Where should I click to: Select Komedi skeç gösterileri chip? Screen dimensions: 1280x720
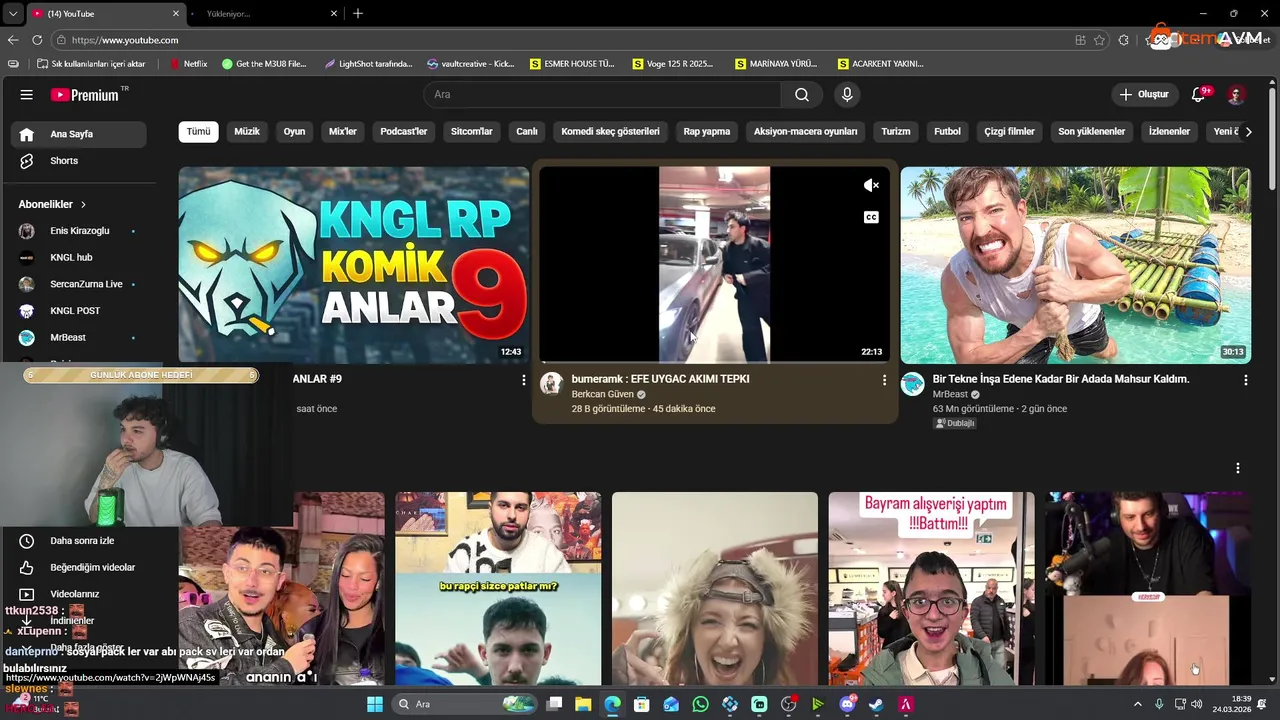click(x=610, y=132)
